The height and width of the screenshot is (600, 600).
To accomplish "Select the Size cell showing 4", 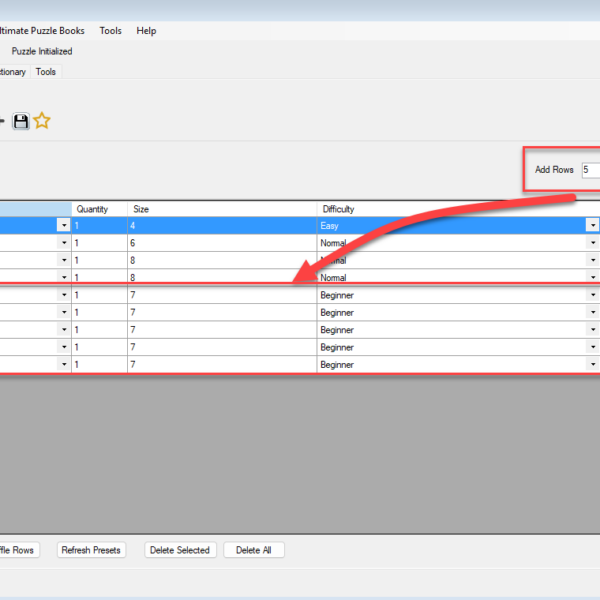I will pyautogui.click(x=220, y=226).
